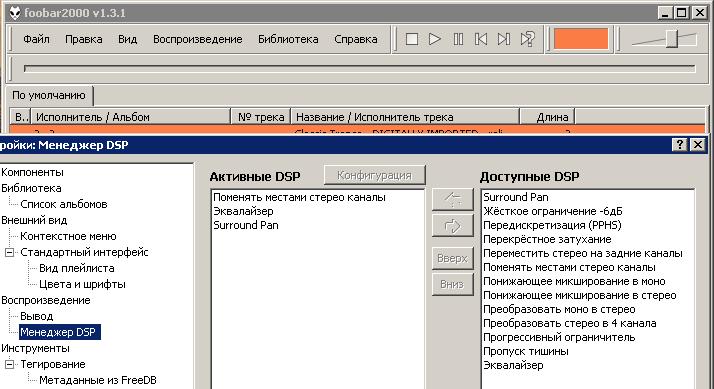Open the Библиотека menu
Image resolution: width=714 pixels, height=389 pixels.
pyautogui.click(x=288, y=39)
